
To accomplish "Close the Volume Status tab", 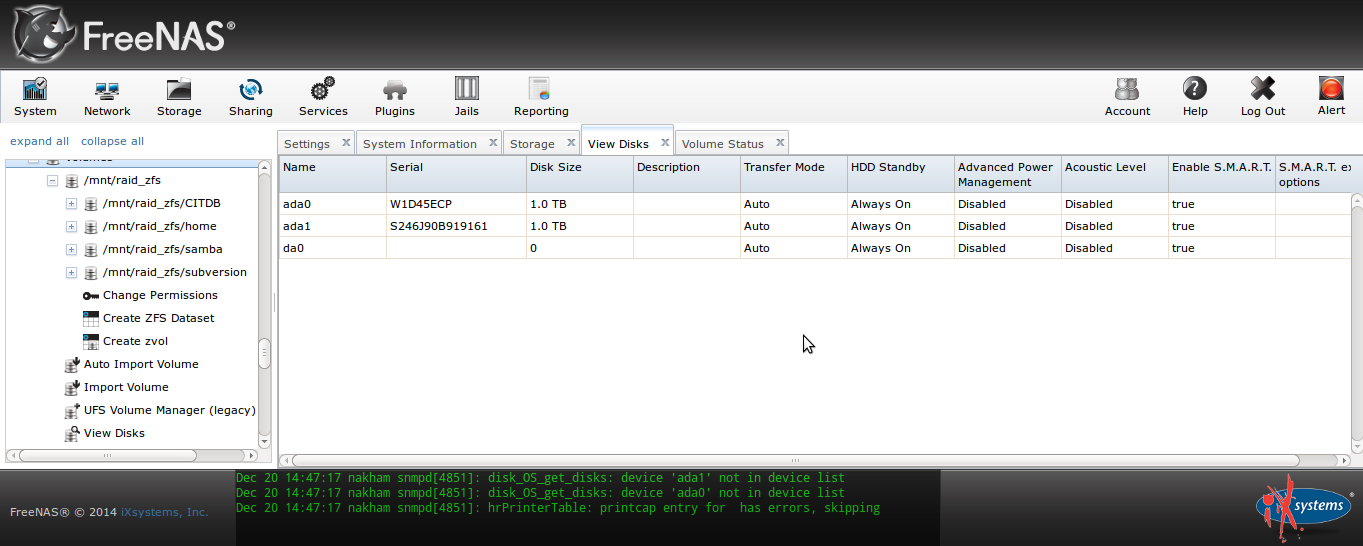I will pos(780,143).
